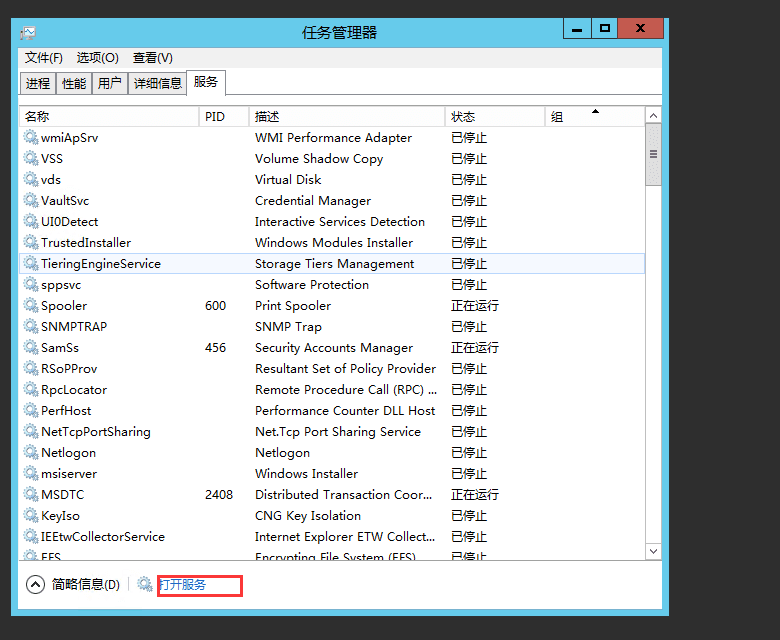The height and width of the screenshot is (640, 780).
Task: Click the gear icon beside RSoPProv
Action: tap(31, 368)
